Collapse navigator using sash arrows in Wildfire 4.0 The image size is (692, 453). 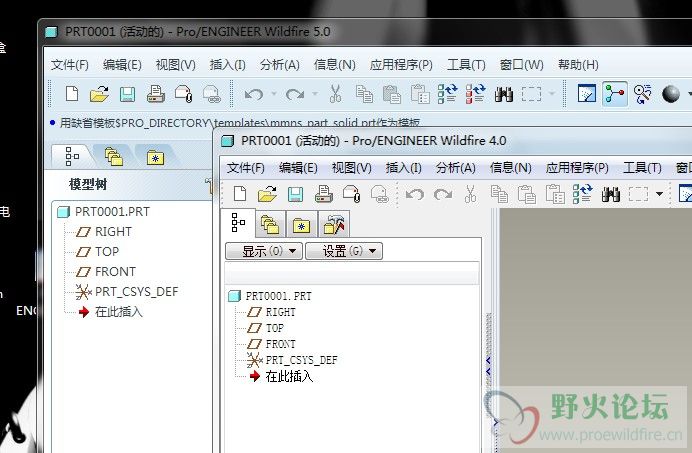488,366
